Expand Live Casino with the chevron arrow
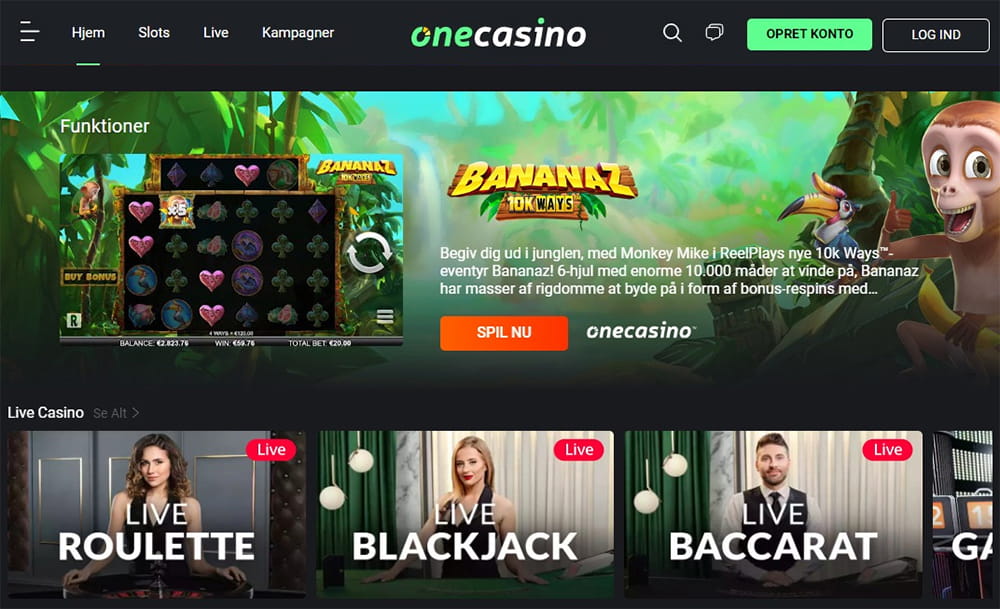Image resolution: width=1000 pixels, height=609 pixels. pyautogui.click(x=135, y=413)
